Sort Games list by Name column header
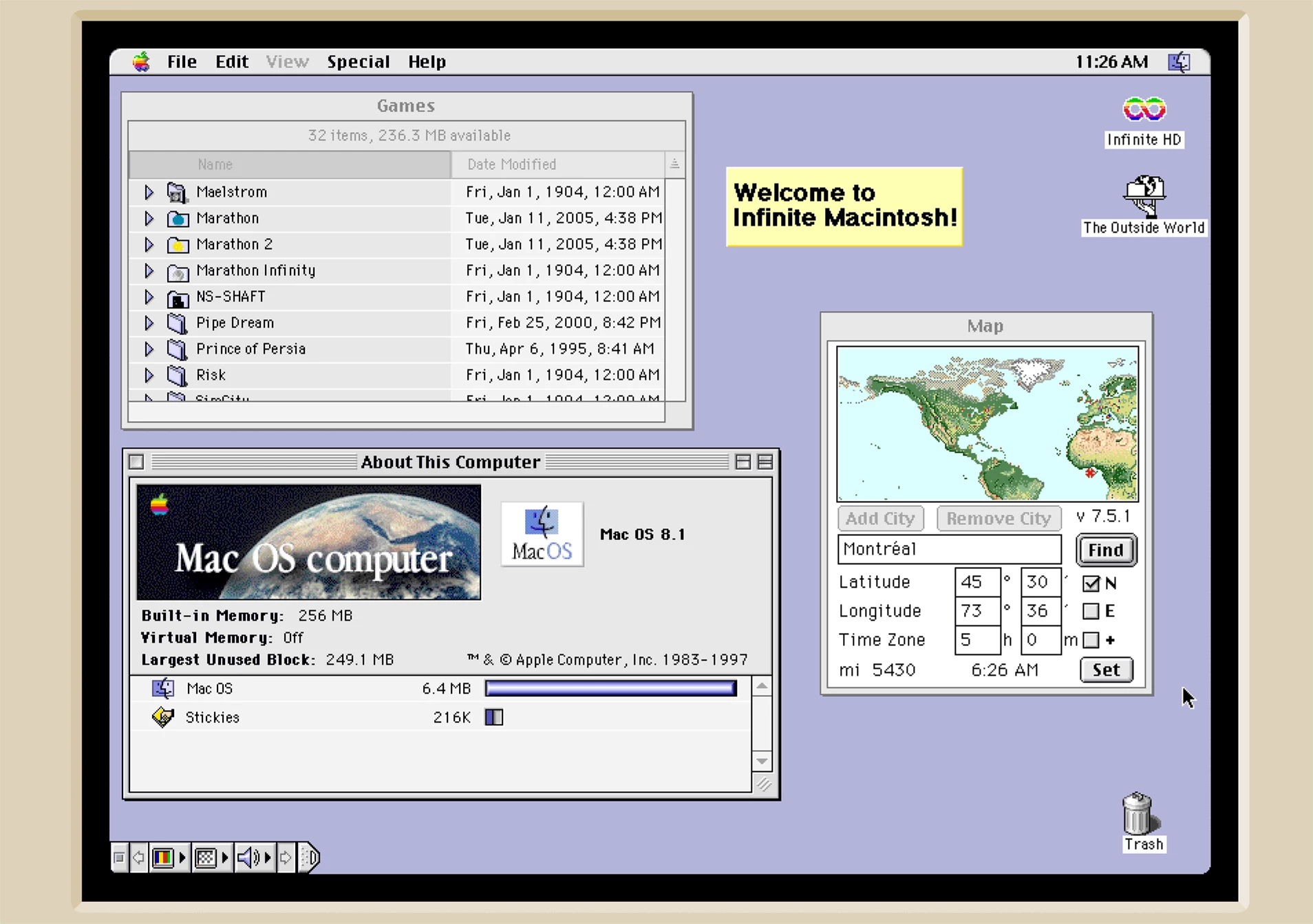This screenshot has height=924, width=1313. (x=290, y=164)
